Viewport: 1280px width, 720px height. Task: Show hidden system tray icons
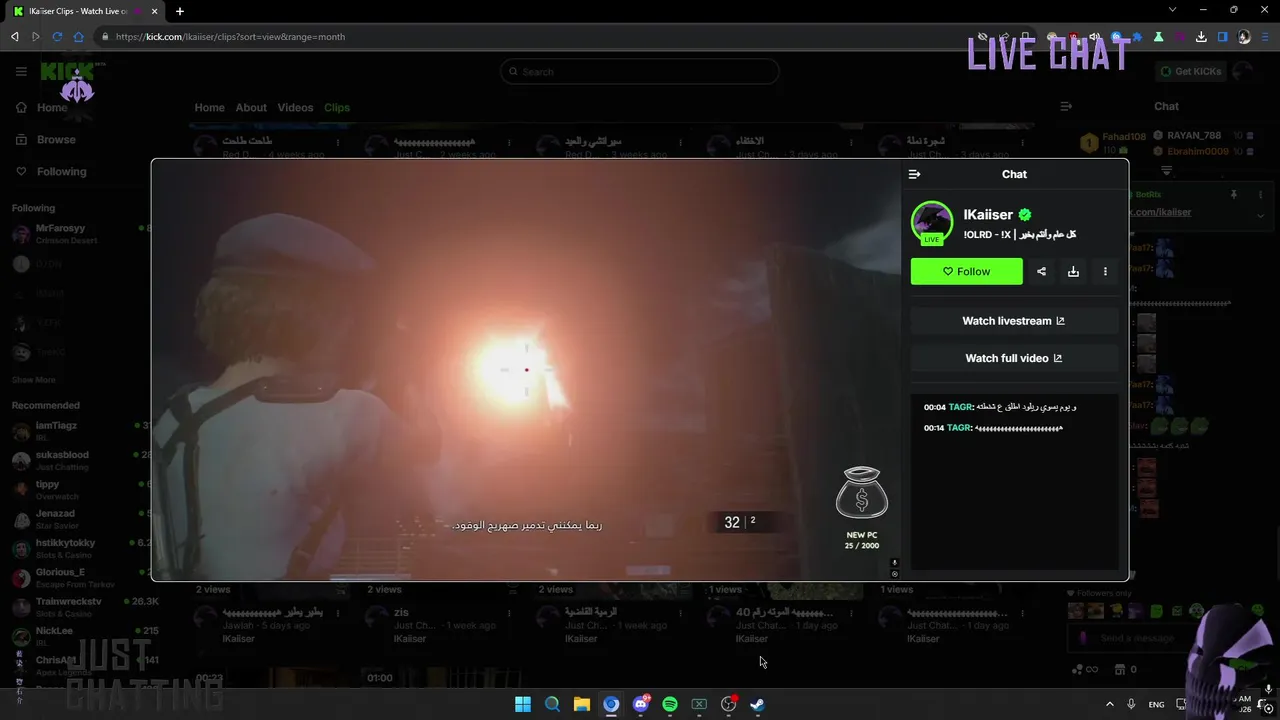pyautogui.click(x=1109, y=704)
